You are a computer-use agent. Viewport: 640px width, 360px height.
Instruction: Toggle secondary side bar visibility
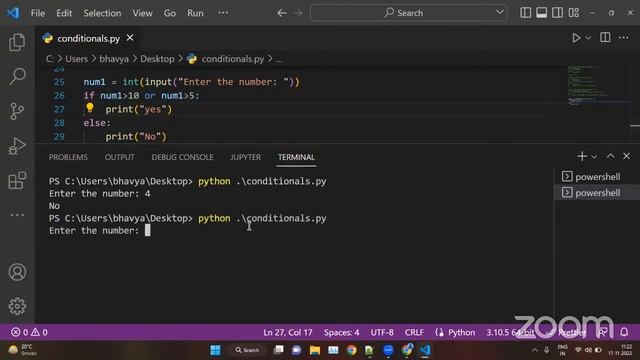(558, 13)
